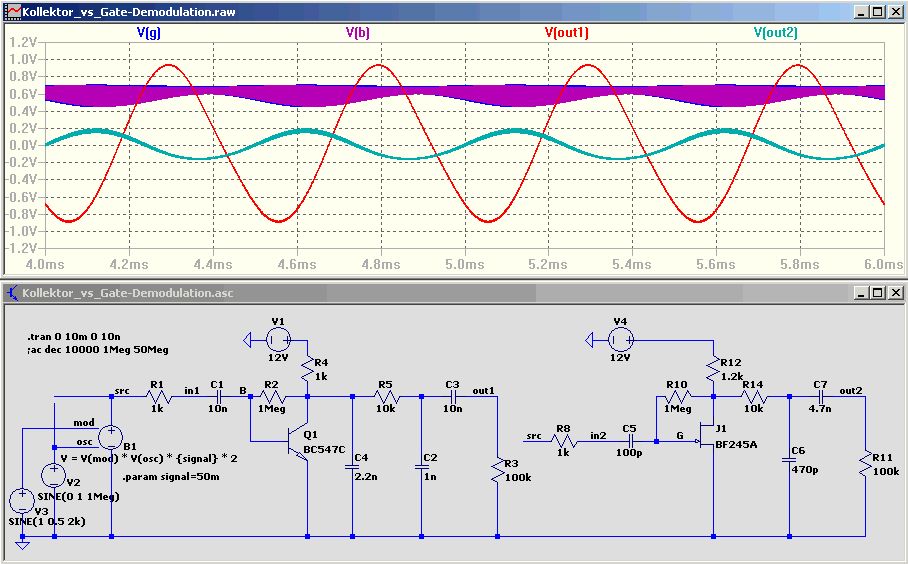The image size is (908, 564).
Task: Select resistor R3 100k symbol
Action: [497, 470]
